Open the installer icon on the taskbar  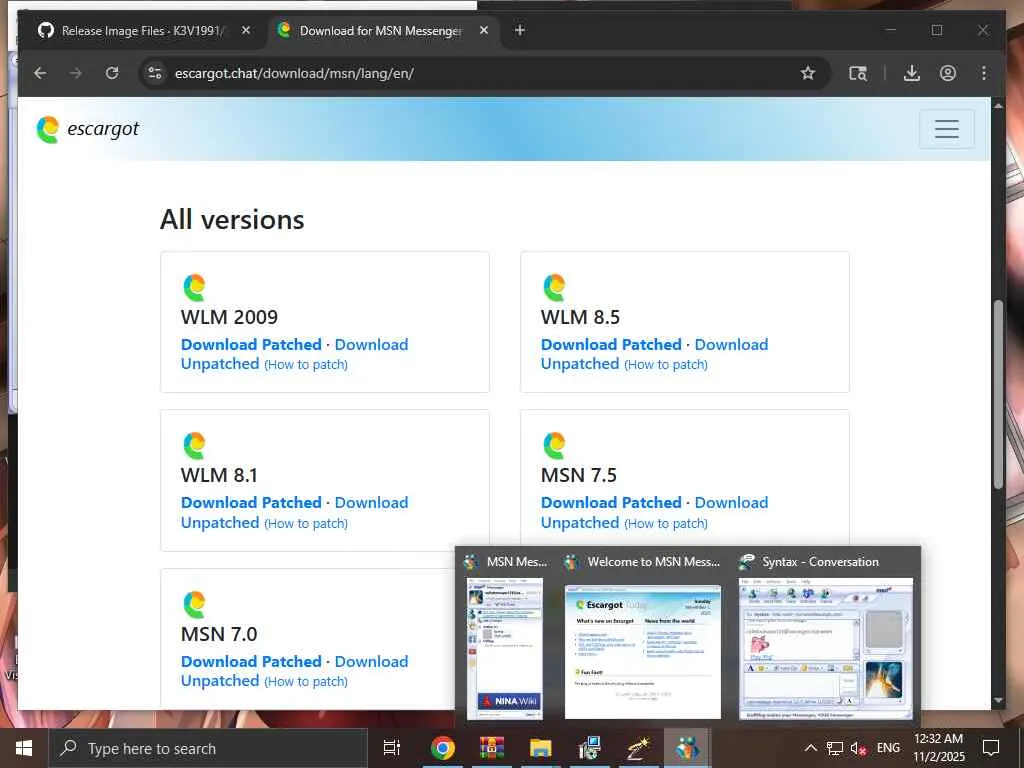590,748
